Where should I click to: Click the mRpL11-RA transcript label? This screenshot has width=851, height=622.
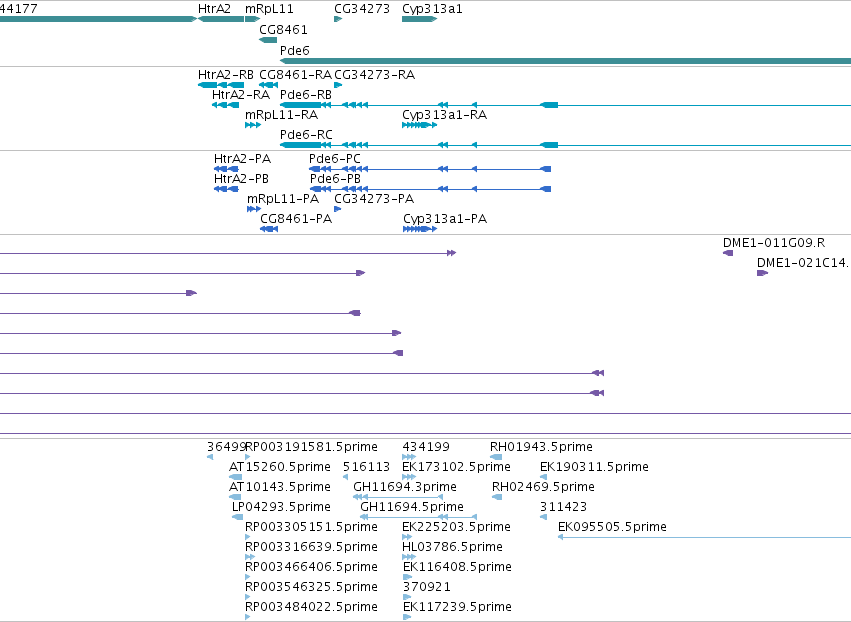pos(282,115)
